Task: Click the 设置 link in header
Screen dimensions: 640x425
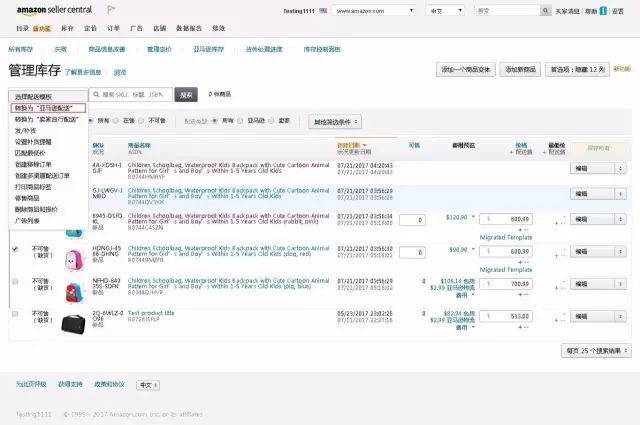Action: [x=618, y=11]
